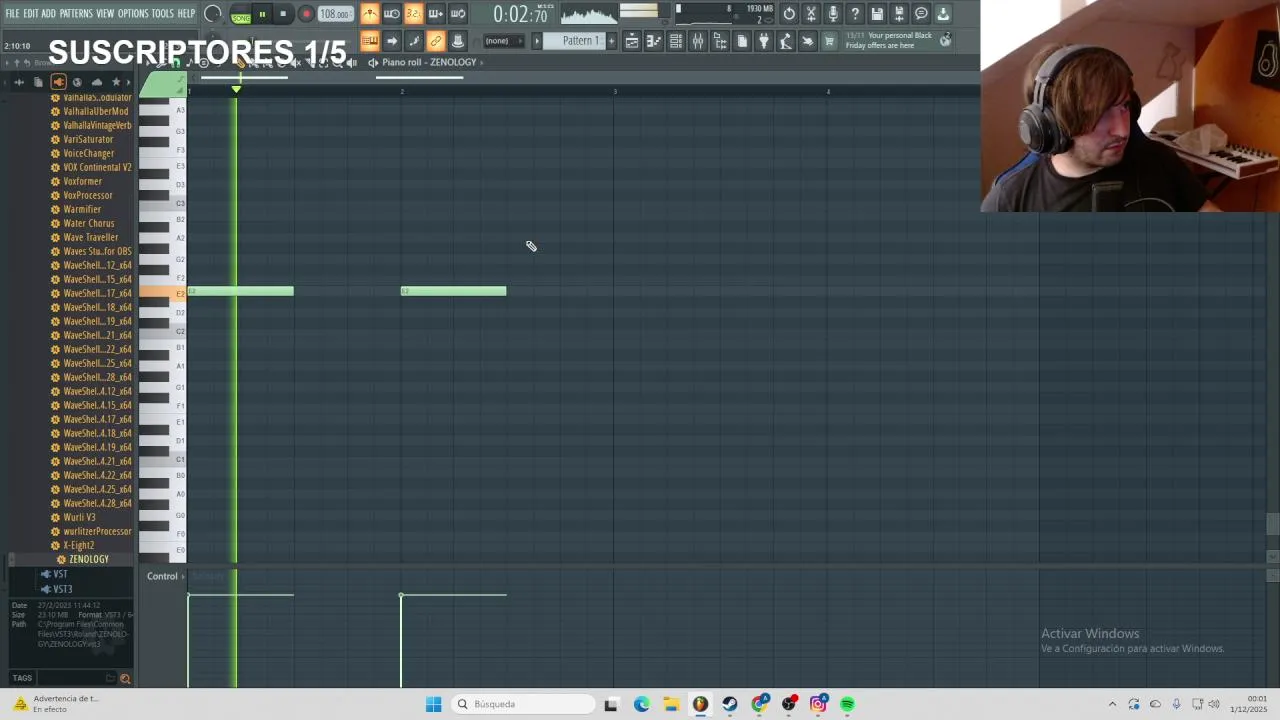Click the question mark help icon
1280x720 pixels.
coord(855,14)
